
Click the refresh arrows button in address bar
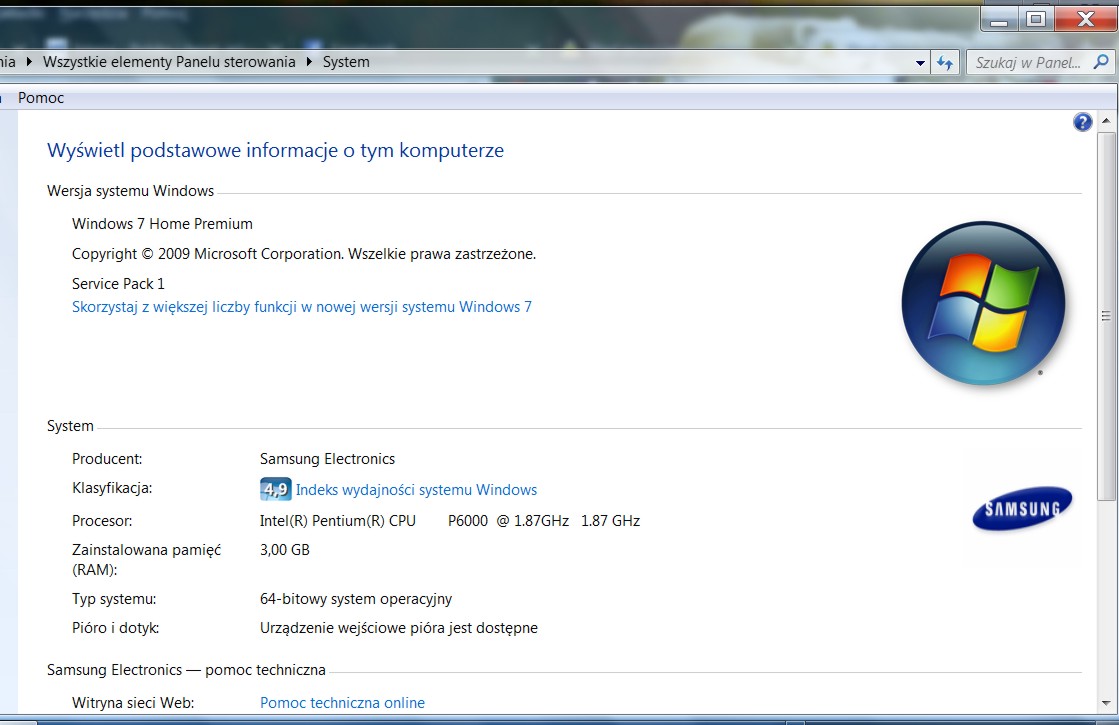[x=945, y=63]
